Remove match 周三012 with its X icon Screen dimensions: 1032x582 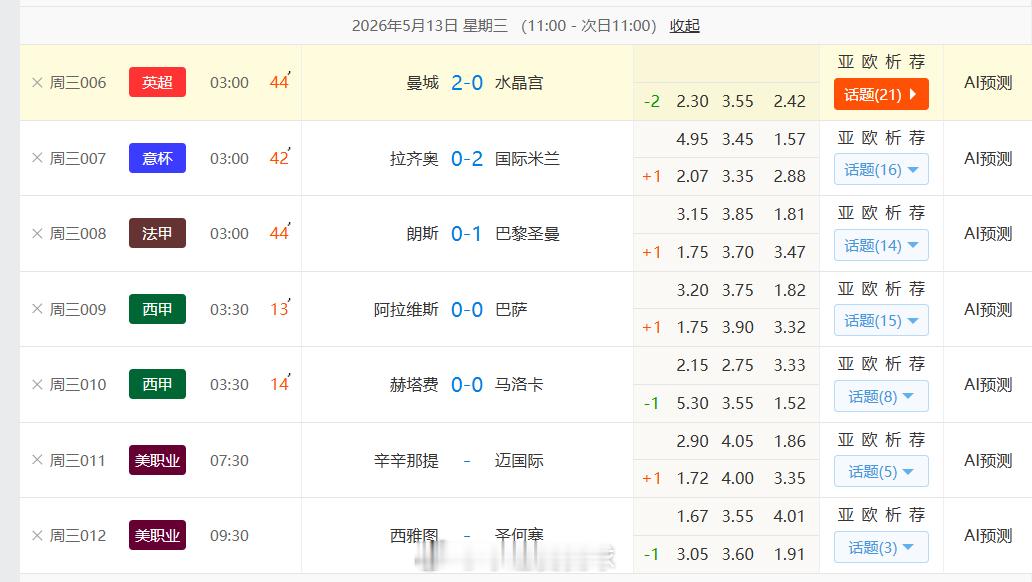[38, 535]
